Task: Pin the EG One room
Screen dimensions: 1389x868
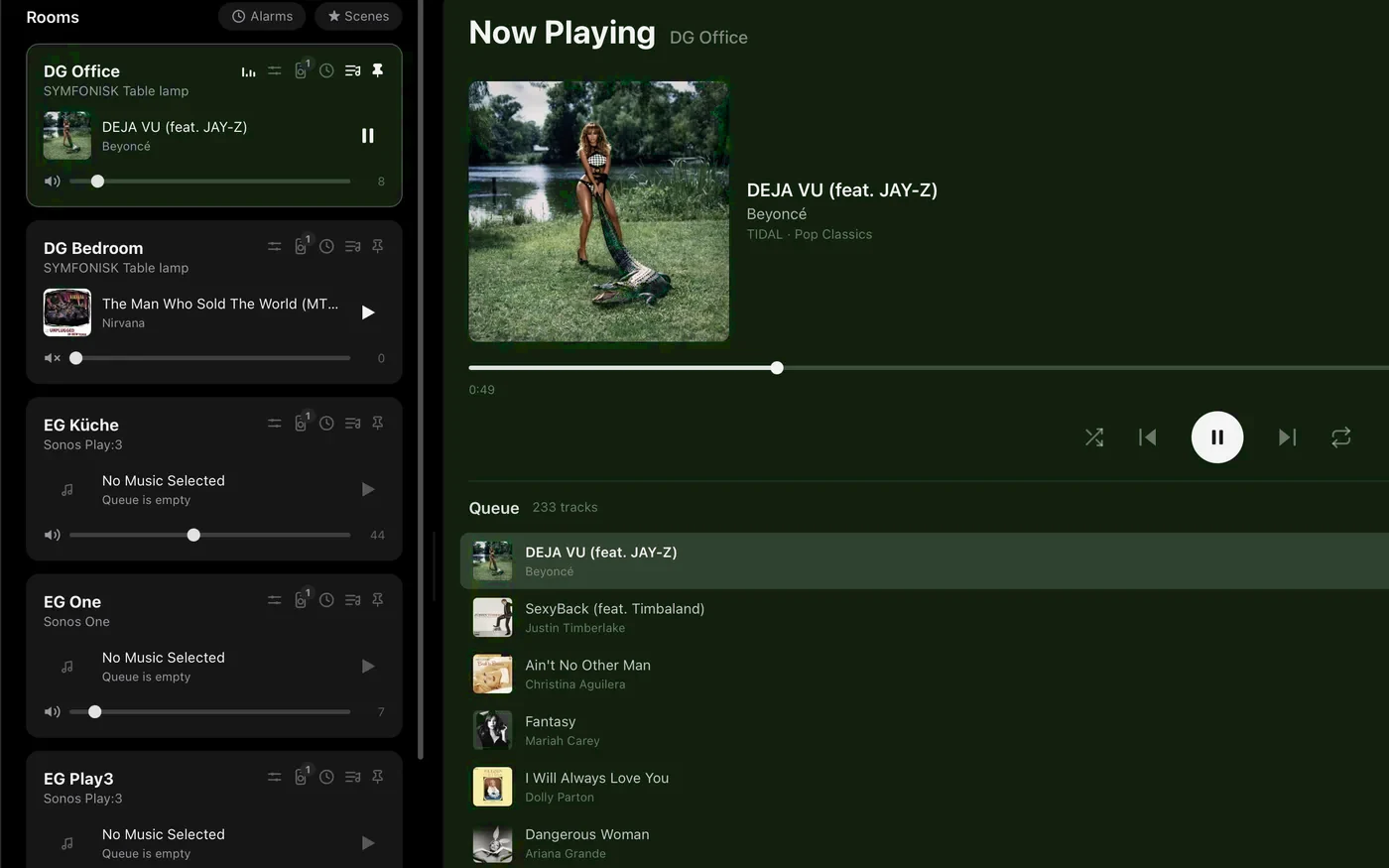Action: pyautogui.click(x=377, y=600)
